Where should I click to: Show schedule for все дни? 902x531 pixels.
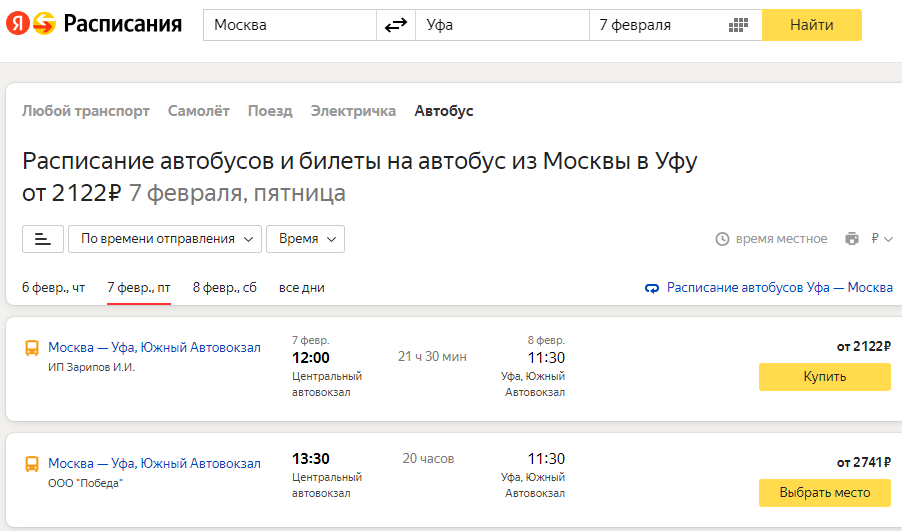[x=301, y=288]
